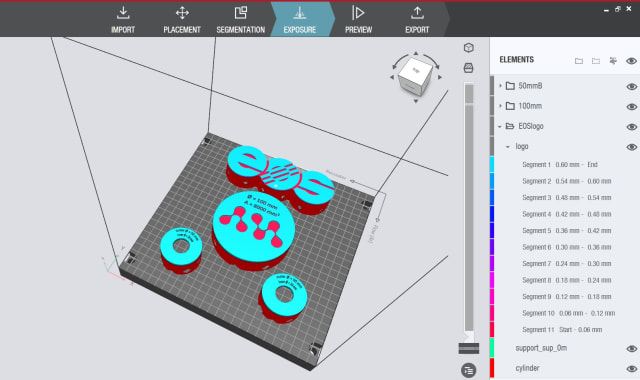Viewport: 640px width, 380px height.
Task: Open the Import step
Action: (x=123, y=19)
